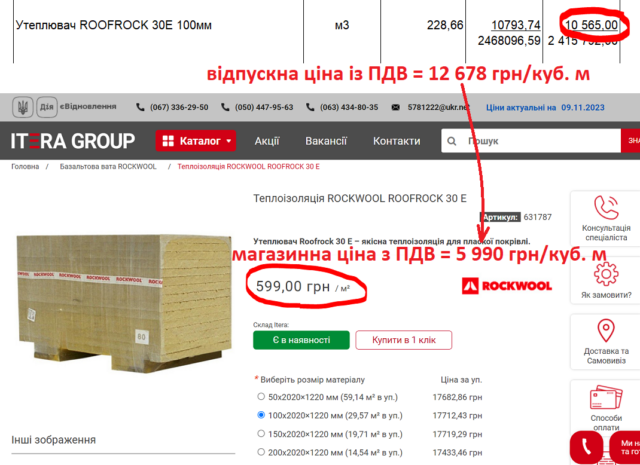The image size is (640, 465).
Task: Click the Базальтова вата ROCKWOOL breadcrumb
Action: pos(108,167)
